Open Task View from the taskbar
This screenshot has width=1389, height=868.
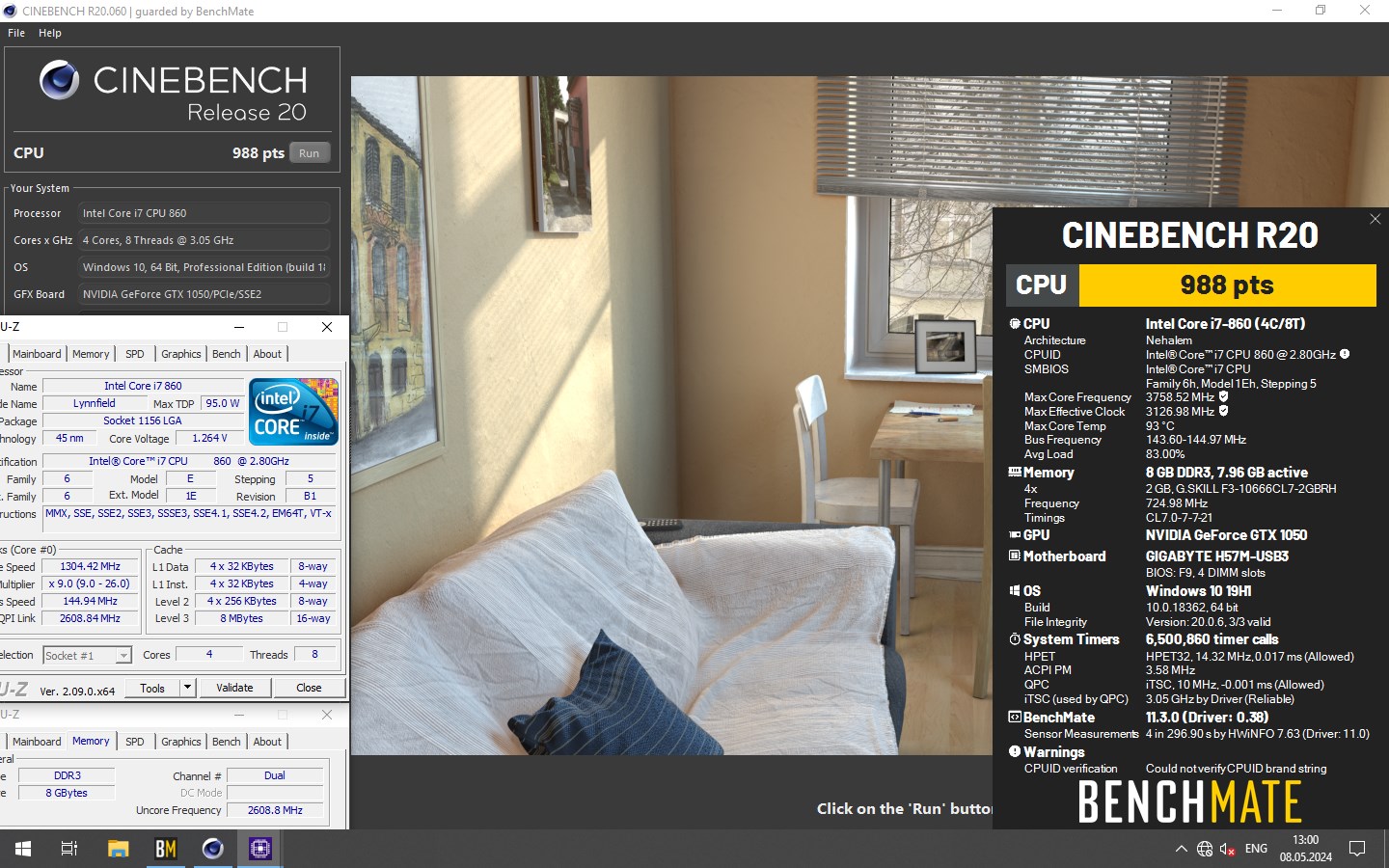[69, 849]
